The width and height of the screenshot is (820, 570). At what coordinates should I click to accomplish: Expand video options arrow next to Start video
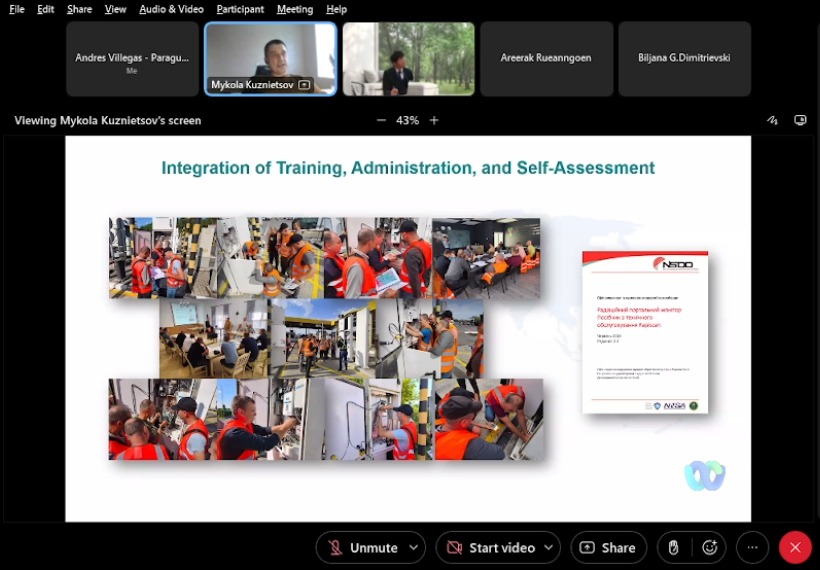click(x=548, y=548)
